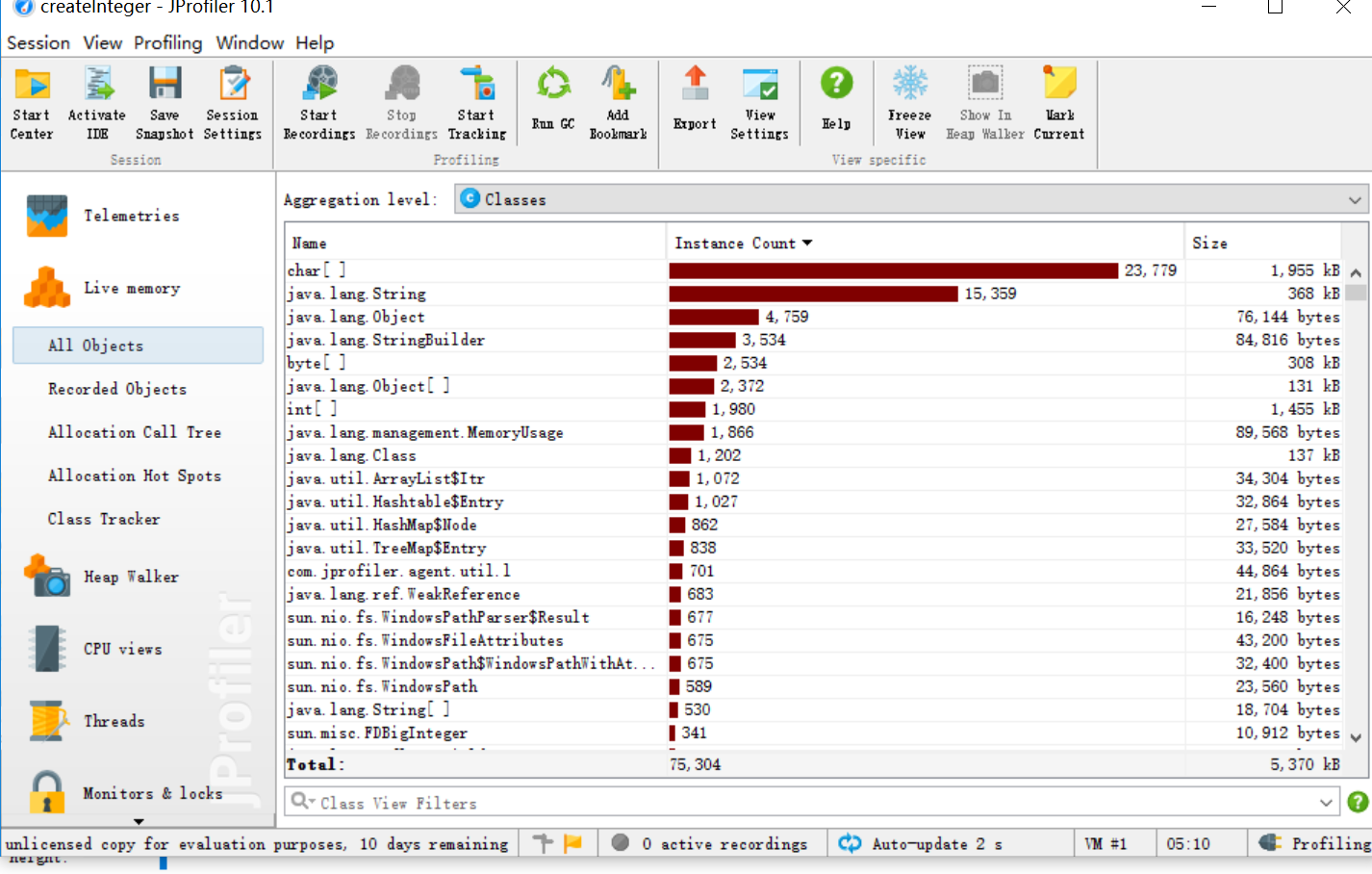Expand Class View Filters dropdown arrow
The width and height of the screenshot is (1372, 874).
[x=1326, y=802]
